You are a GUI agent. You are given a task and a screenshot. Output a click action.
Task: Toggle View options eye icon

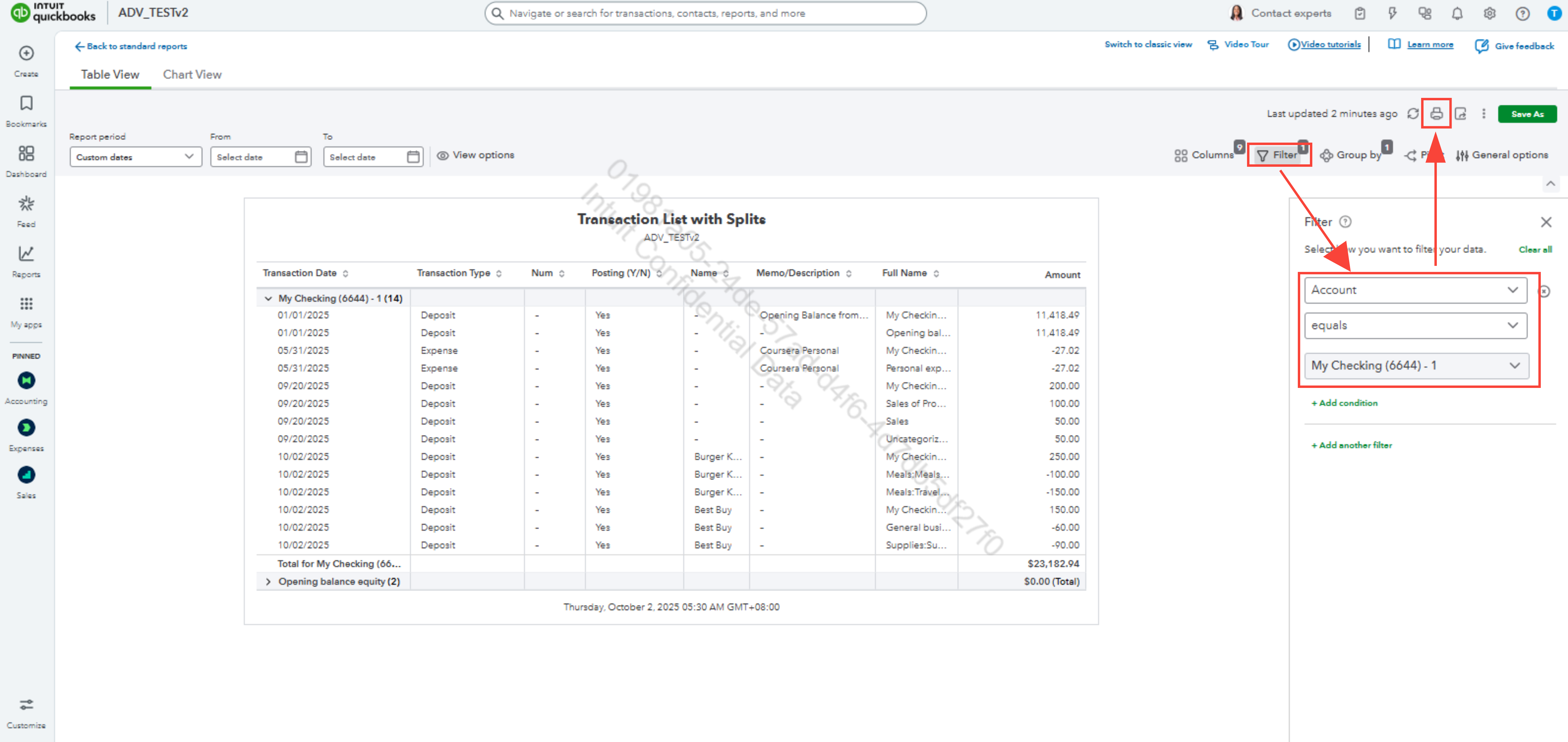[x=442, y=155]
